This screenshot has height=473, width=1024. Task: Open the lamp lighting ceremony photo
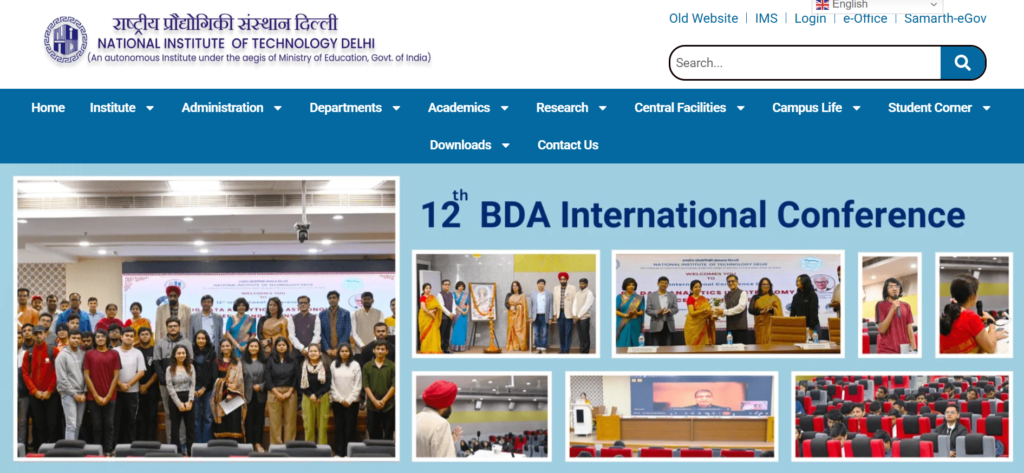[x=506, y=304]
